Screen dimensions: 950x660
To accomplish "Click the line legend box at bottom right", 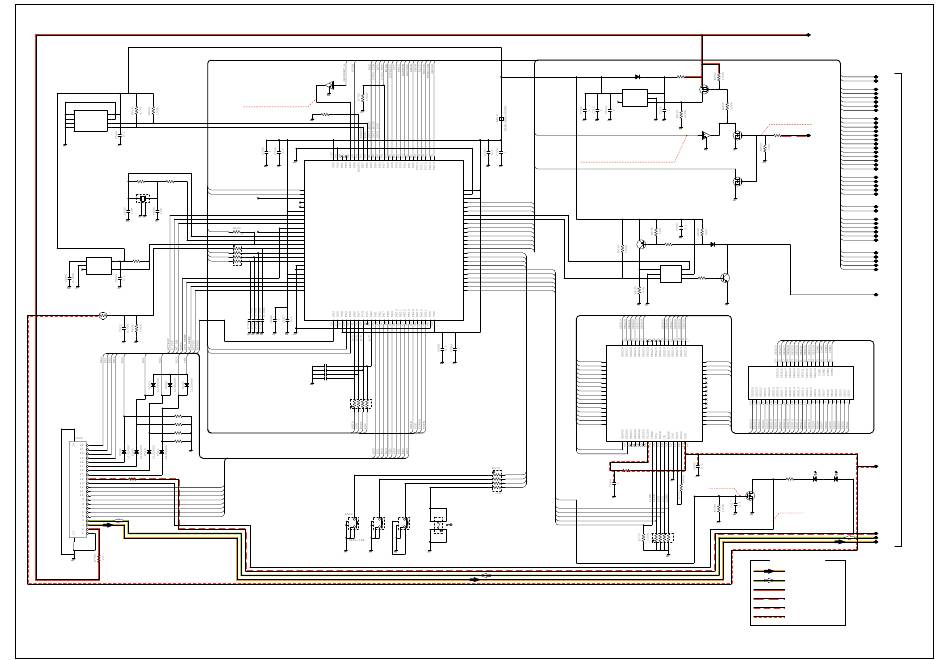I will click(797, 593).
